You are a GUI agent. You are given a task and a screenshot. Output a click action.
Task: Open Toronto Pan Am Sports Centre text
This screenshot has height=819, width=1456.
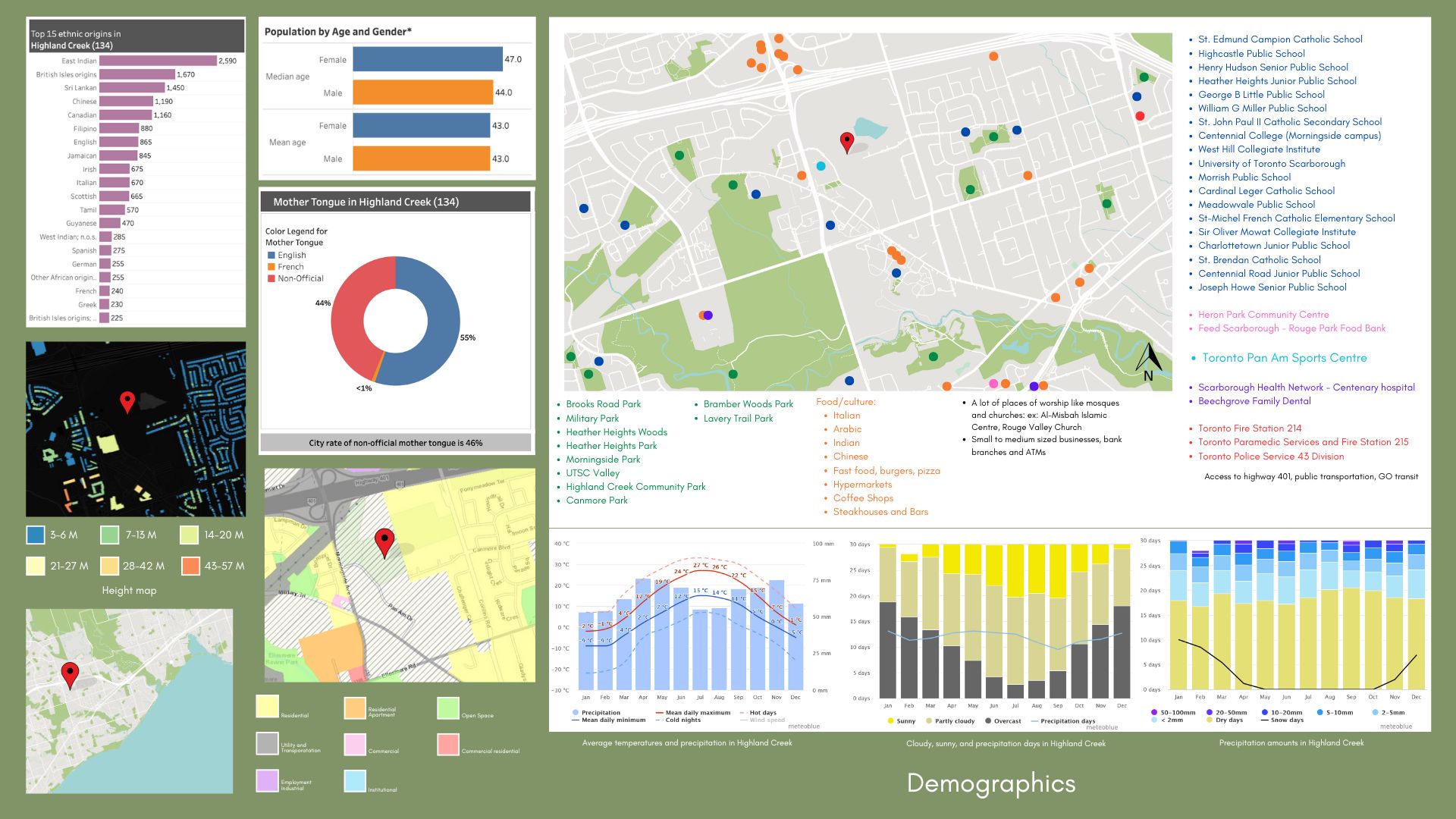pyautogui.click(x=1284, y=358)
